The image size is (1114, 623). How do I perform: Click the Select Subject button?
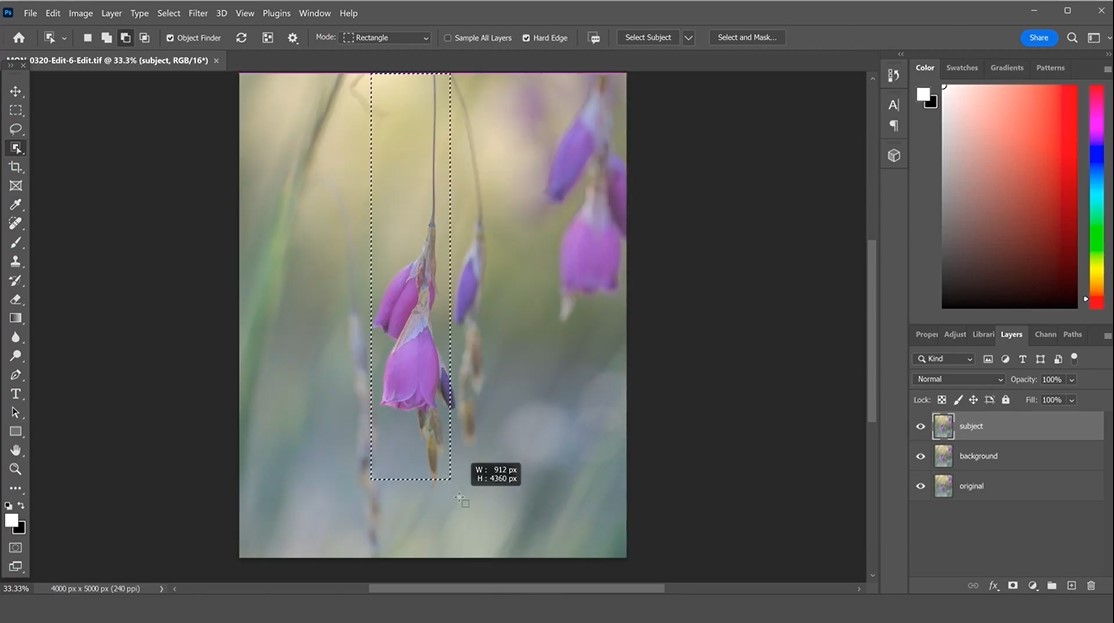(x=648, y=38)
